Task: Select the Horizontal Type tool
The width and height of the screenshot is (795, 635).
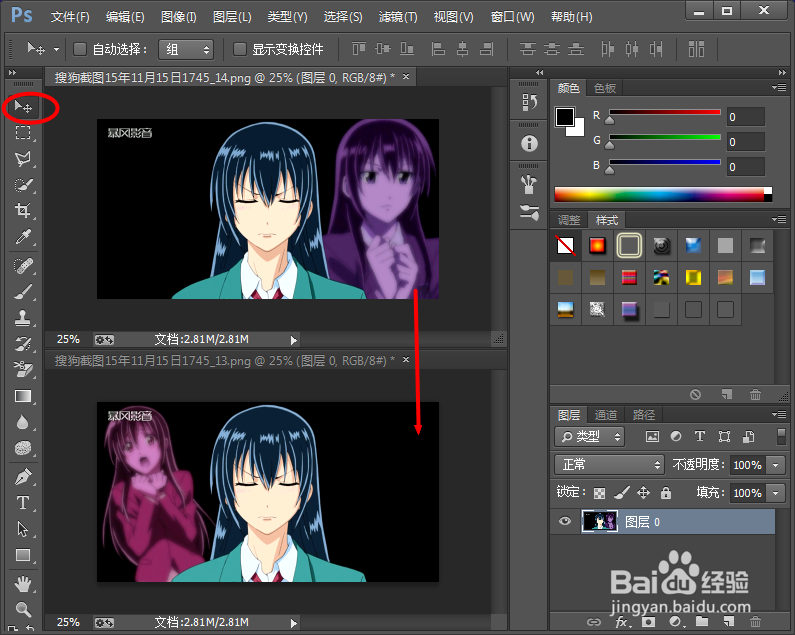Action: tap(23, 503)
